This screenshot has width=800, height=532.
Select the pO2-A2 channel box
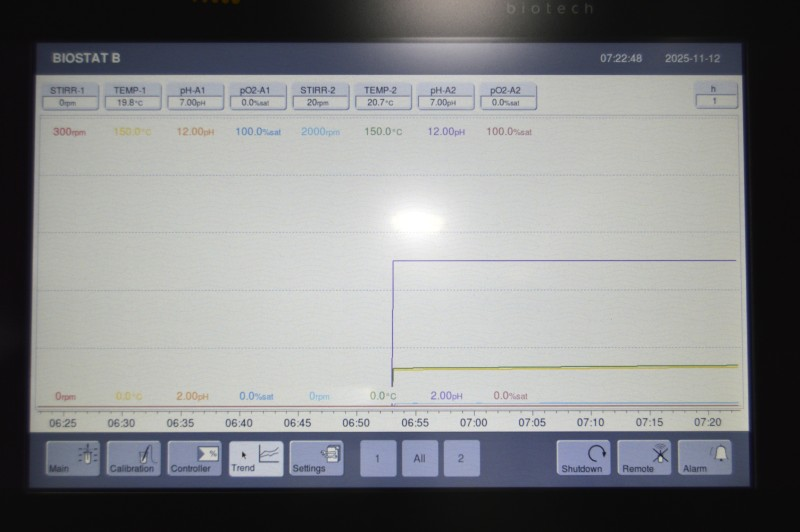[x=507, y=96]
